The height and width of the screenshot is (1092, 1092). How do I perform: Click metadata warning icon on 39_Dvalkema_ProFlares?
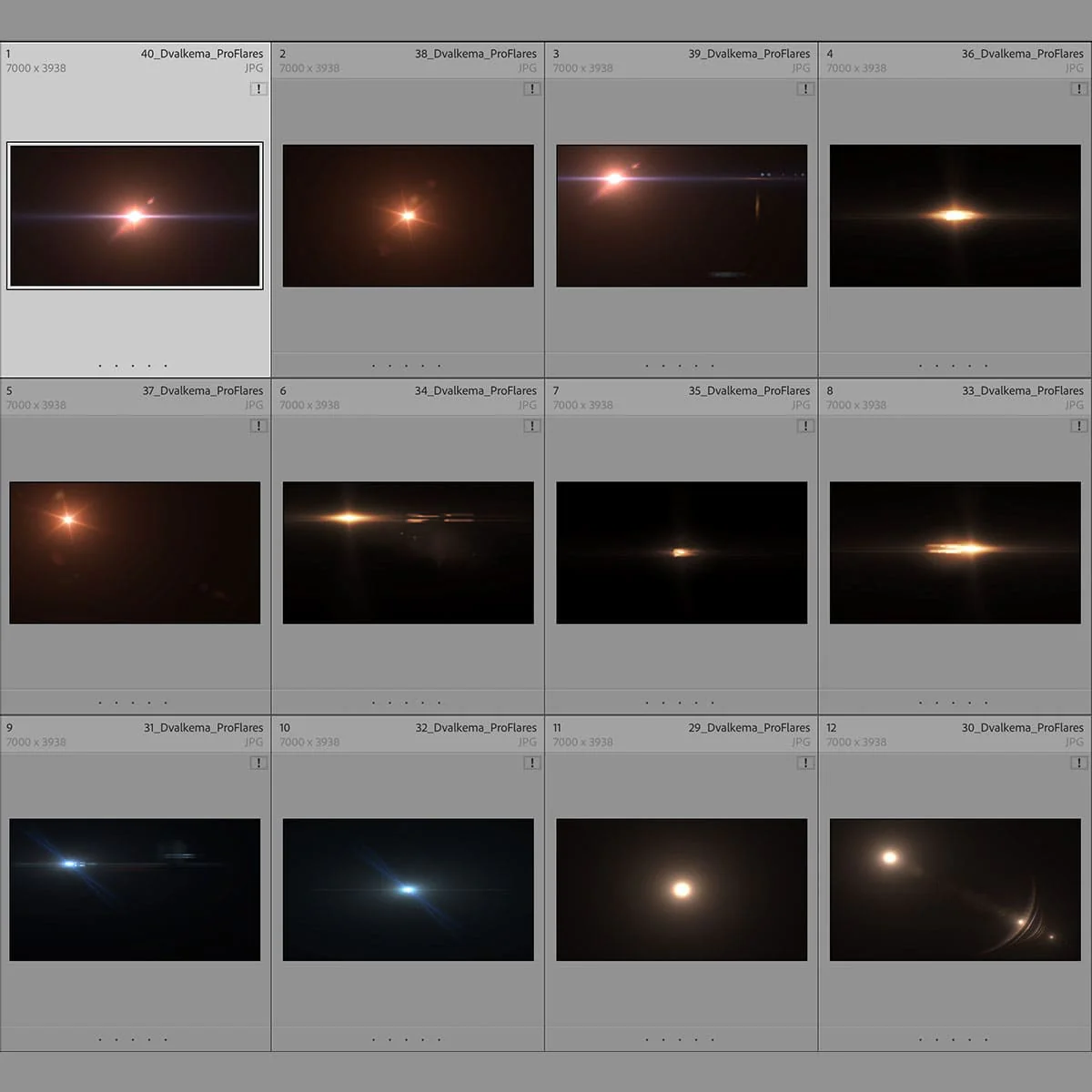(805, 88)
